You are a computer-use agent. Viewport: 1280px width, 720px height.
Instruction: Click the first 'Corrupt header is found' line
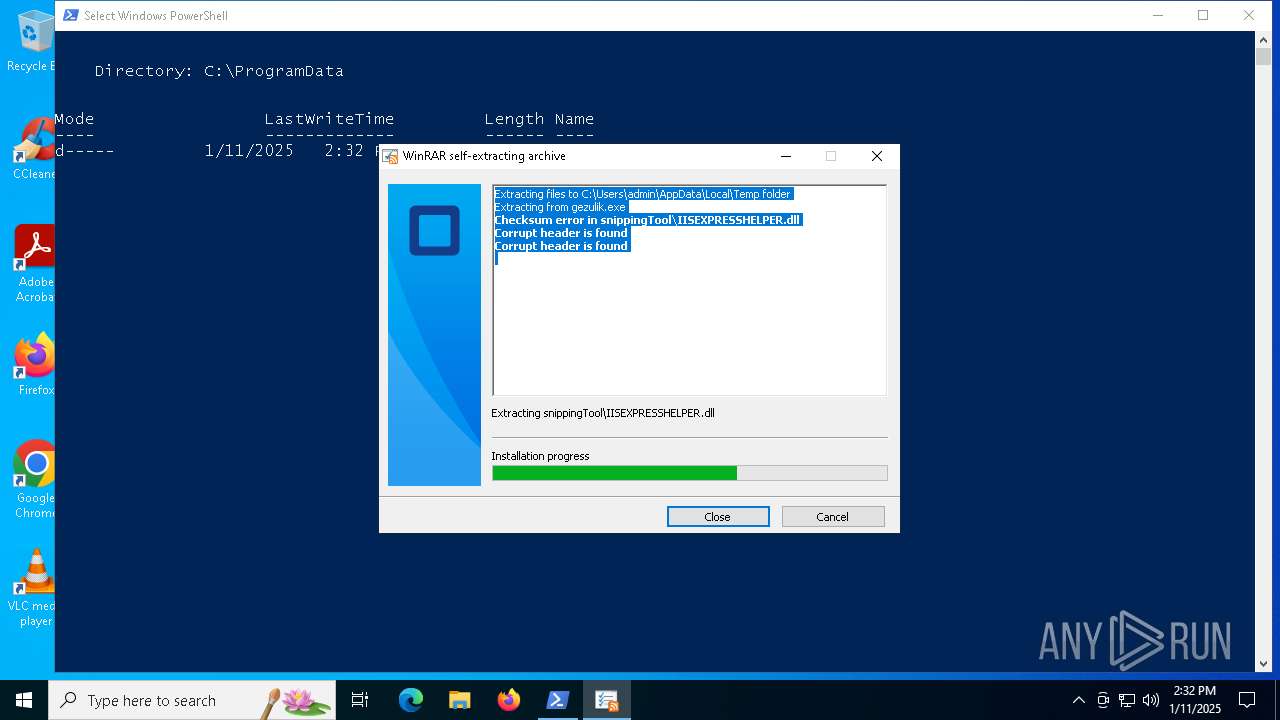coord(561,233)
